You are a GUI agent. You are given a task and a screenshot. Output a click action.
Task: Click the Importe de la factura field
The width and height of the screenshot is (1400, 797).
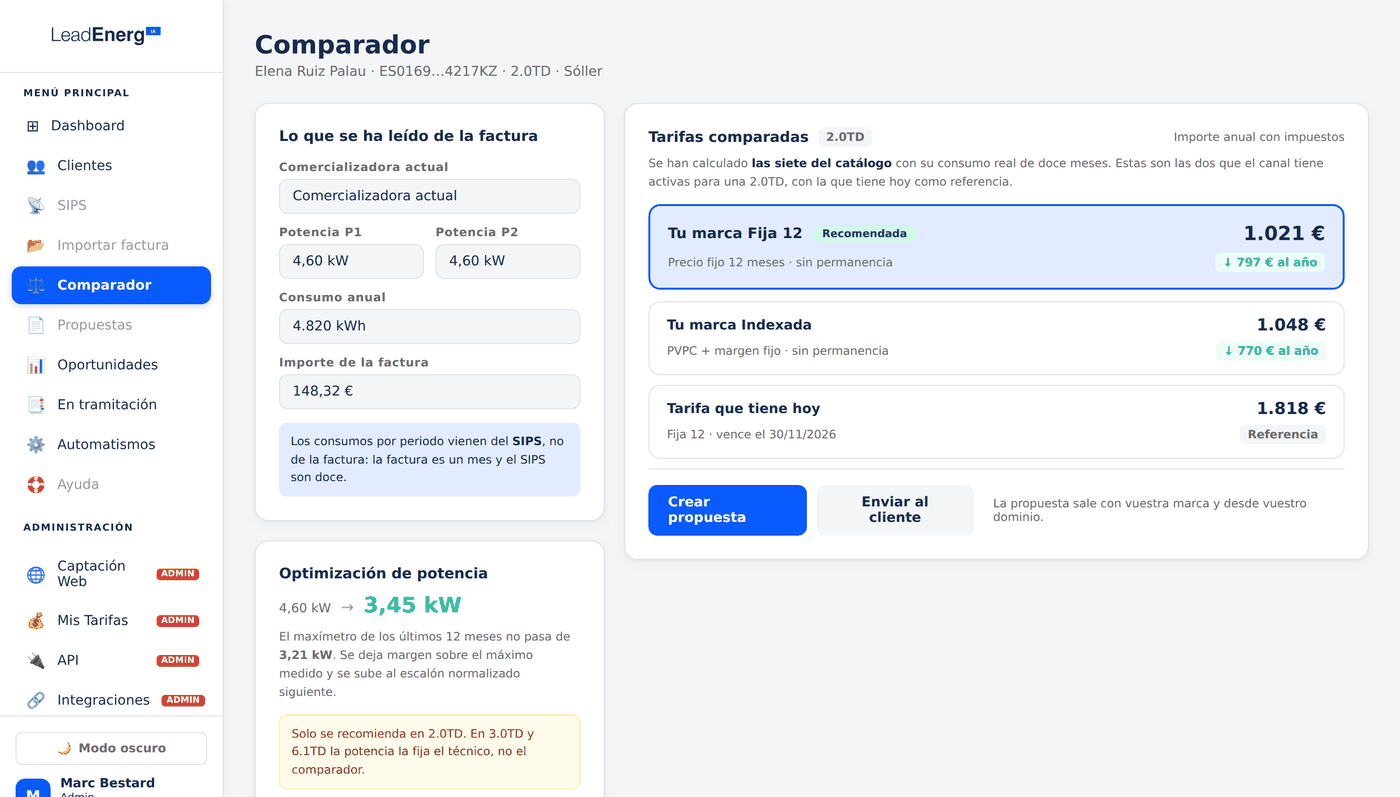click(x=429, y=391)
